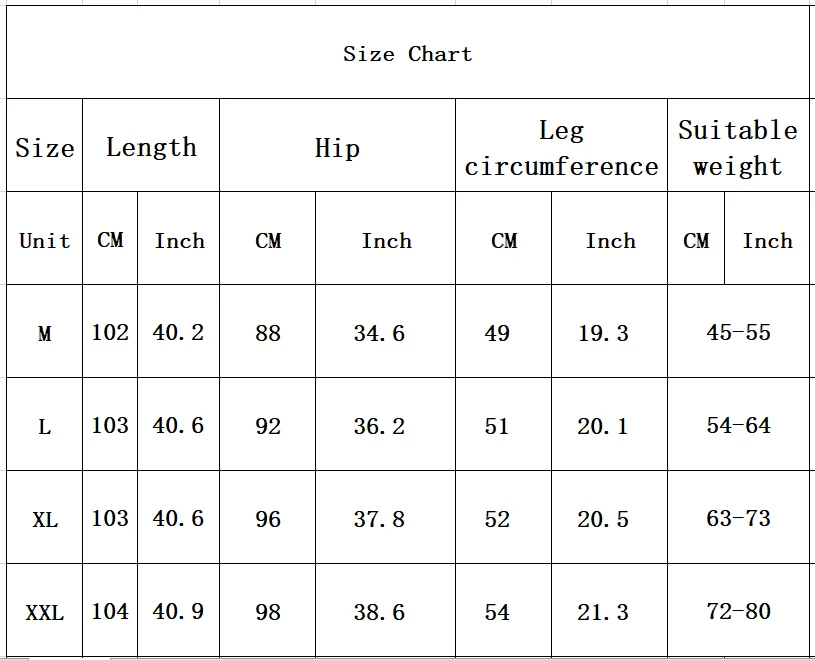
Task: Select the XL row label cell
Action: coord(45,517)
